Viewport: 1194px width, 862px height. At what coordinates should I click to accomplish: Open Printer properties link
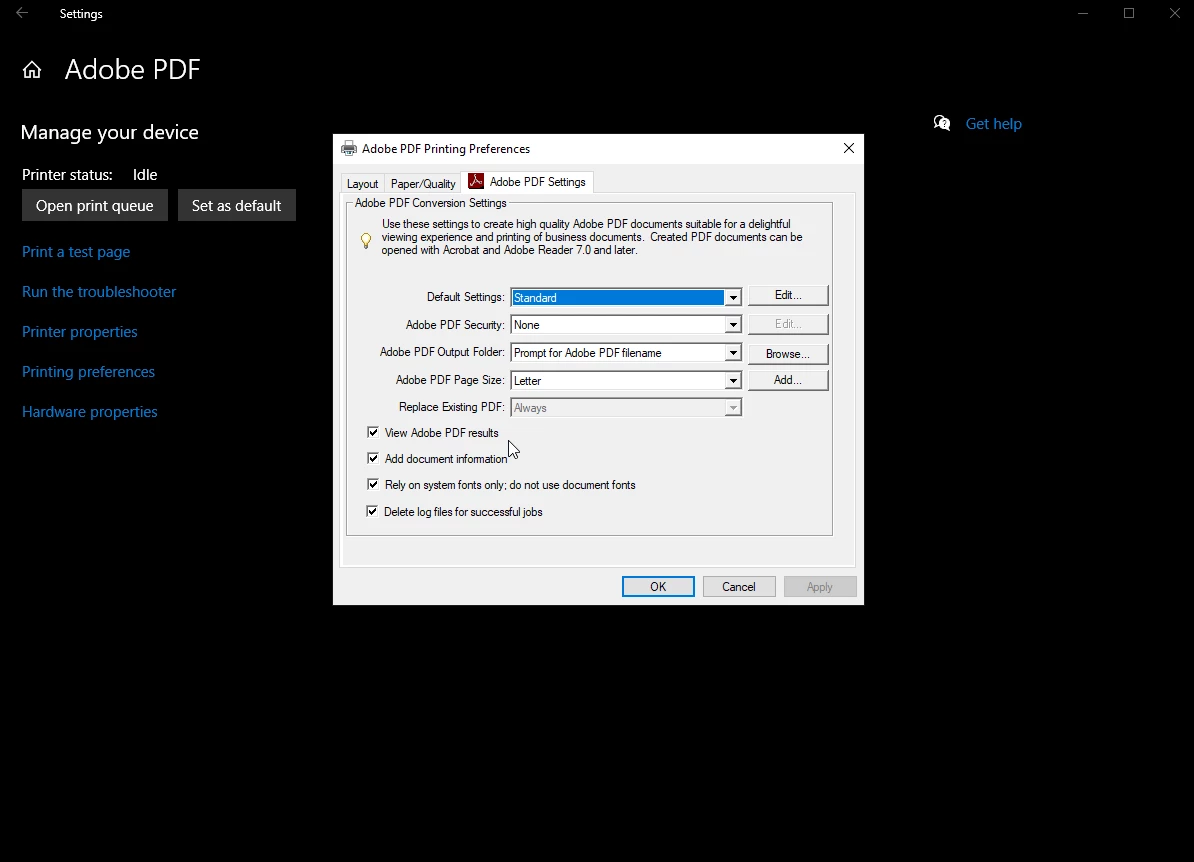click(x=80, y=332)
